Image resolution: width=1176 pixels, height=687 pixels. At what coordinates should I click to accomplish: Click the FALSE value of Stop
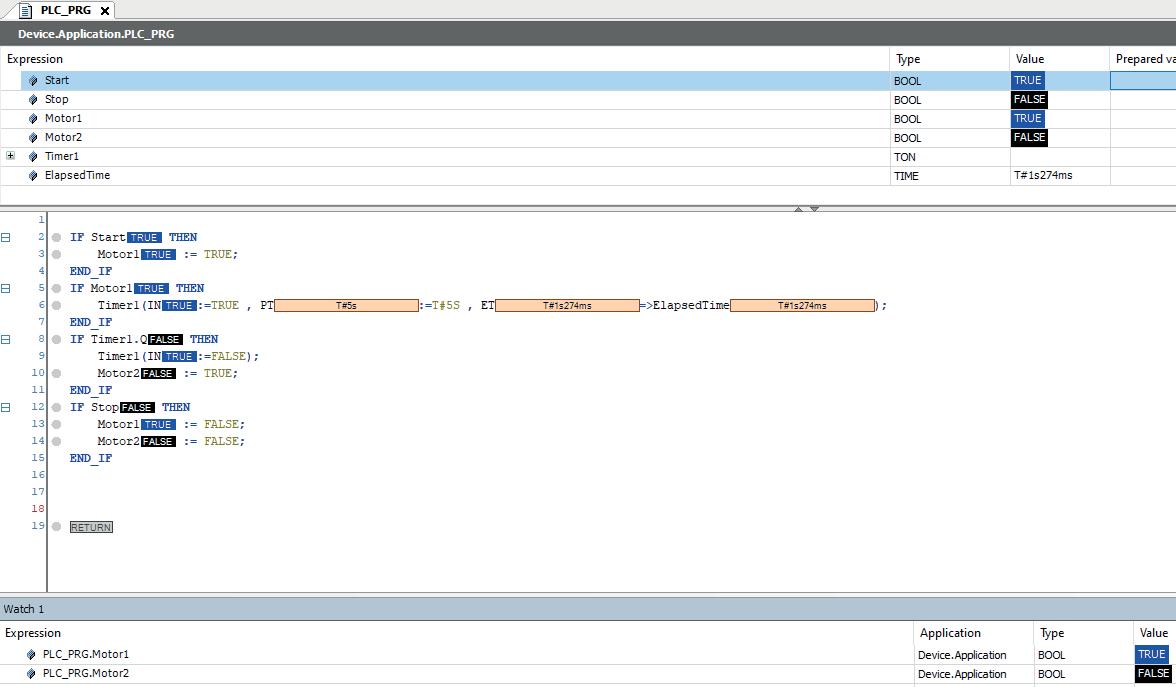click(x=1030, y=99)
